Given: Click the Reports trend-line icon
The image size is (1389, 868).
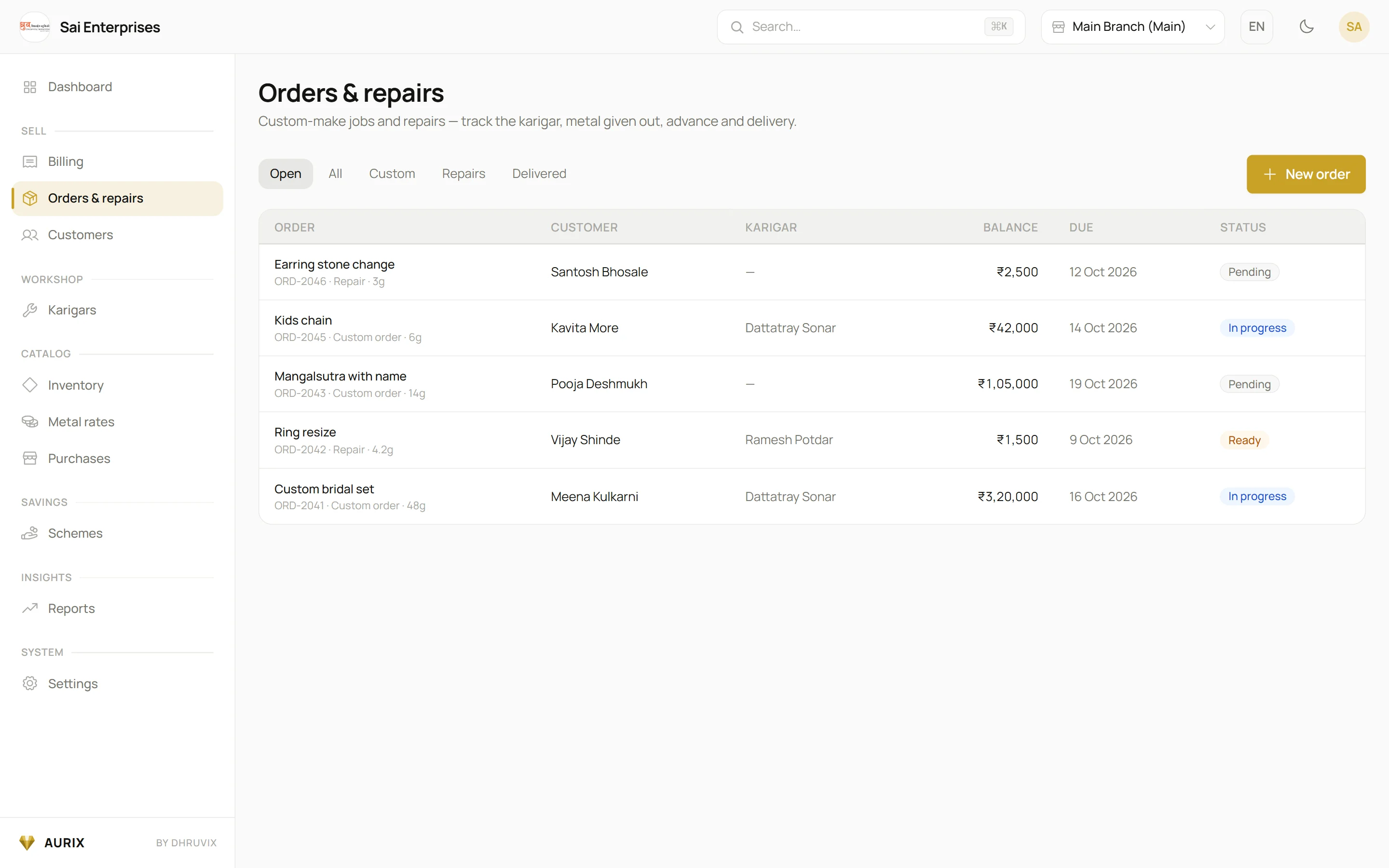Looking at the screenshot, I should [x=30, y=608].
